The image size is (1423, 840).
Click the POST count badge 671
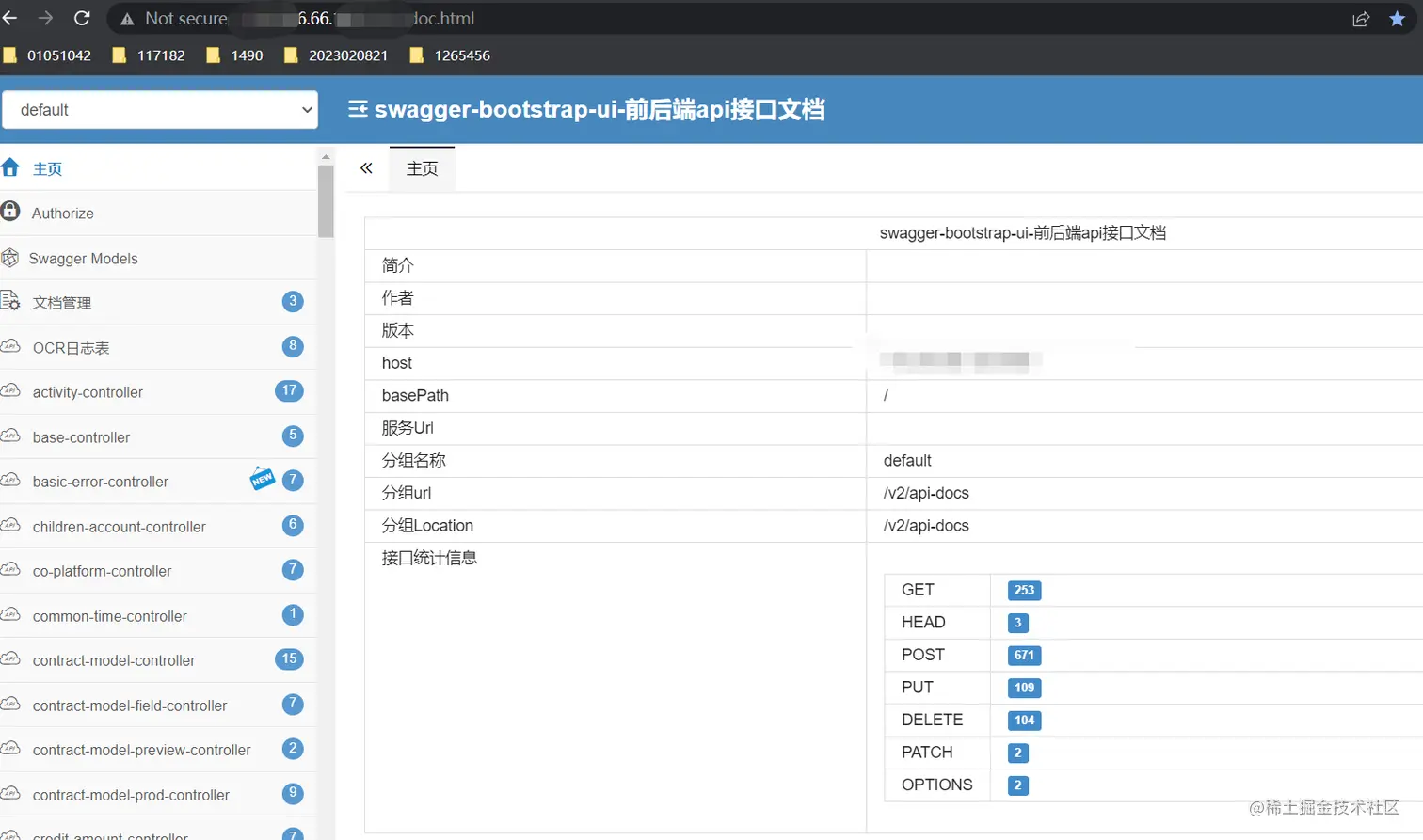click(x=1024, y=655)
